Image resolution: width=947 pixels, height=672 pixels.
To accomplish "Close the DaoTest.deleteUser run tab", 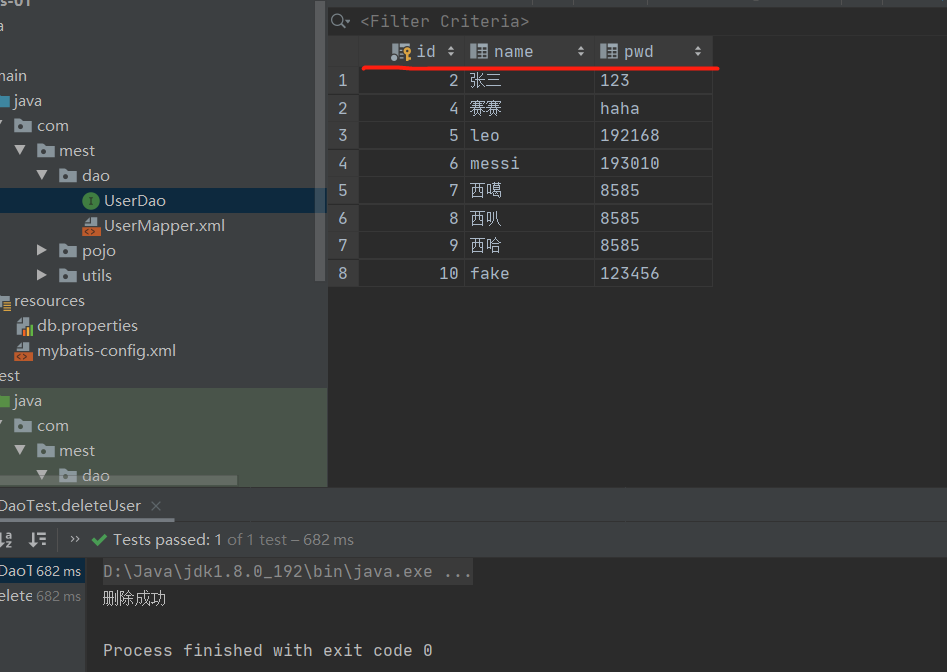I will [x=156, y=506].
